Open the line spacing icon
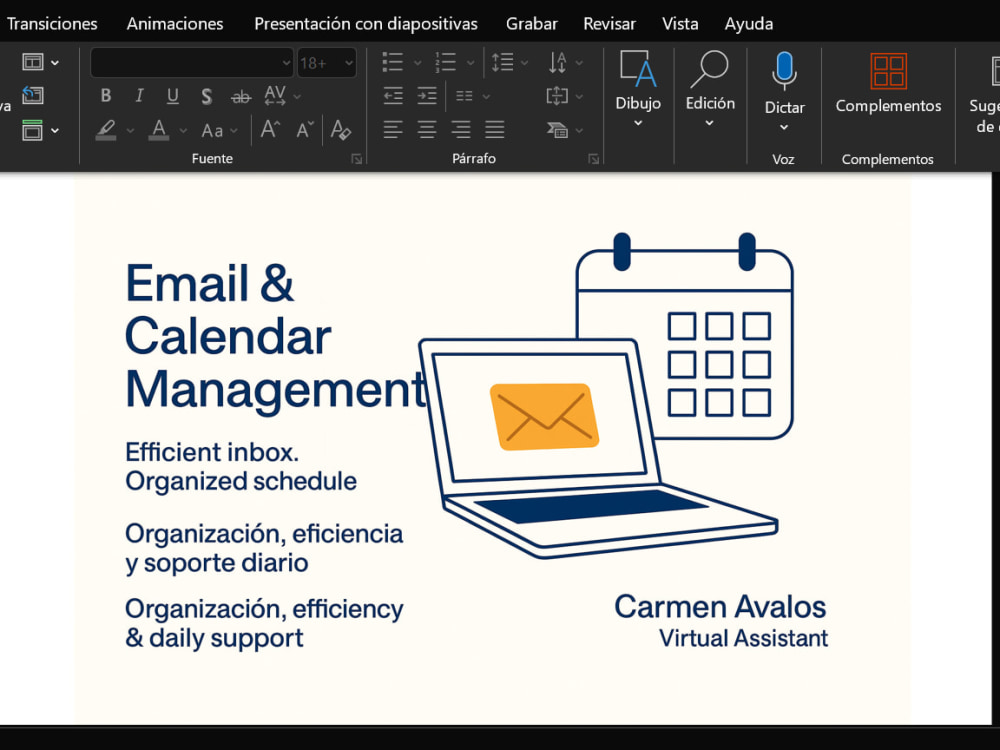 (503, 62)
